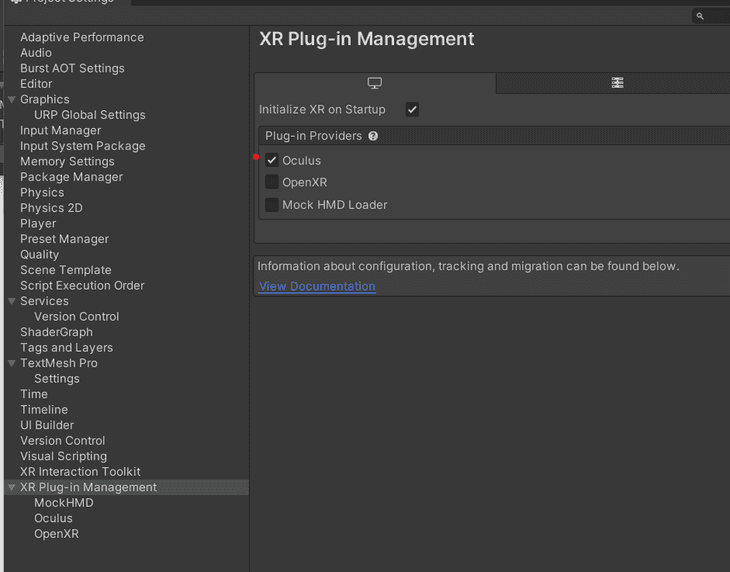This screenshot has height=572, width=730.
Task: Collapse the TextMesh Pro group
Action: (12, 363)
